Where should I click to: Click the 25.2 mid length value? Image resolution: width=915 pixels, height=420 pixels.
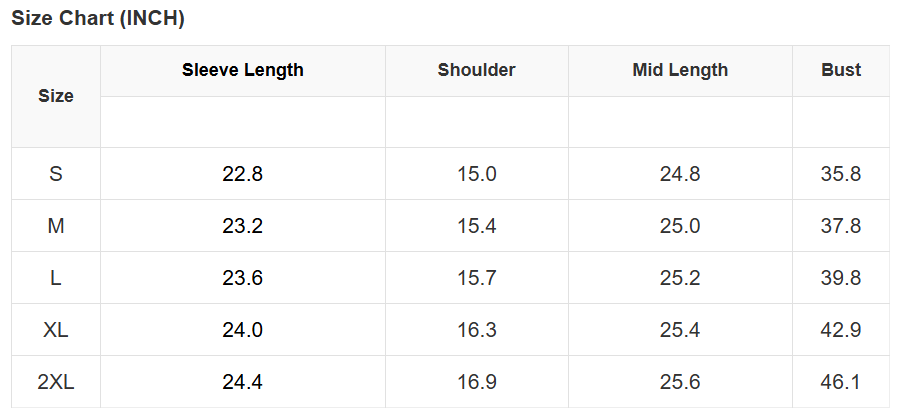tap(680, 278)
